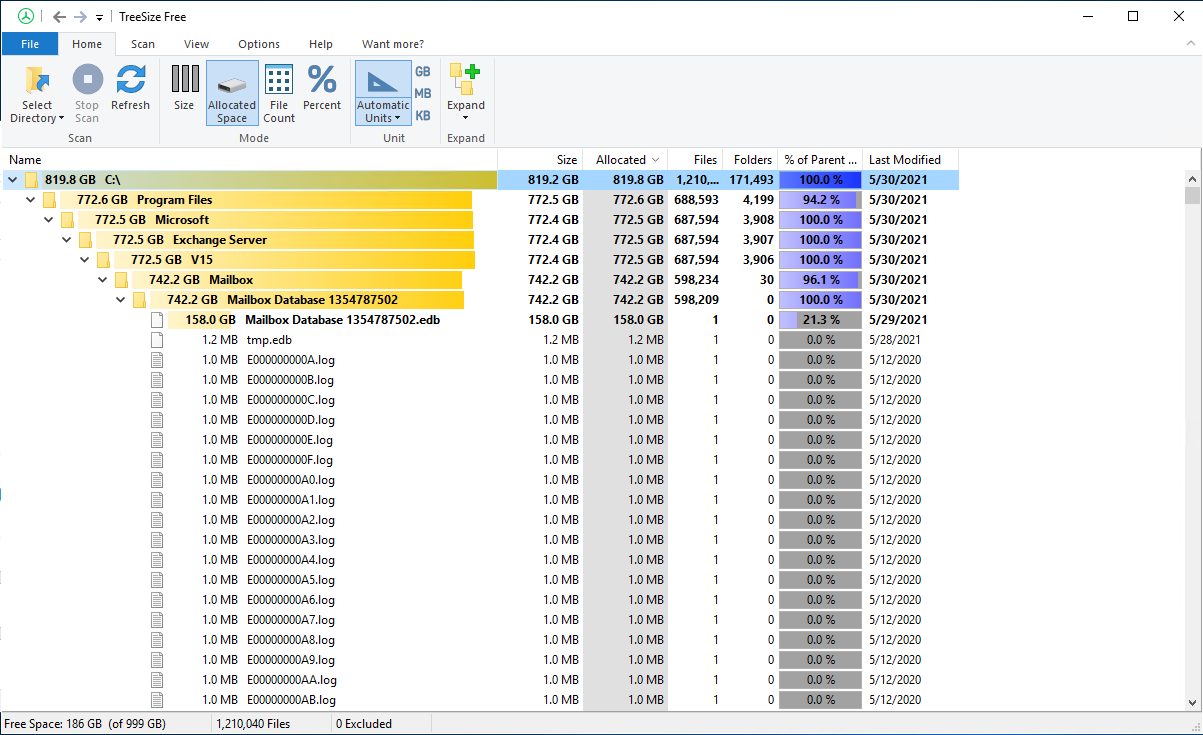1203x735 pixels.
Task: Collapse the ribbon with the chevron
Action: [1190, 44]
